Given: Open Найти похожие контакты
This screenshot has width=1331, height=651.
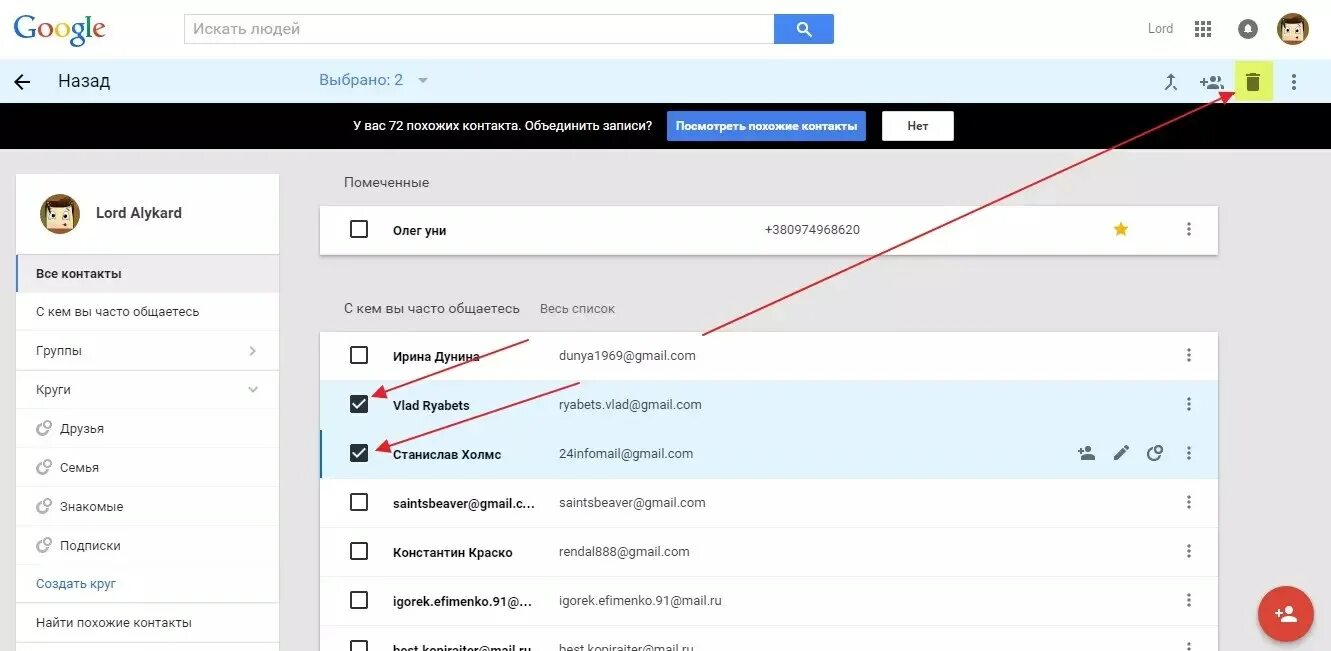Looking at the screenshot, I should point(147,622).
